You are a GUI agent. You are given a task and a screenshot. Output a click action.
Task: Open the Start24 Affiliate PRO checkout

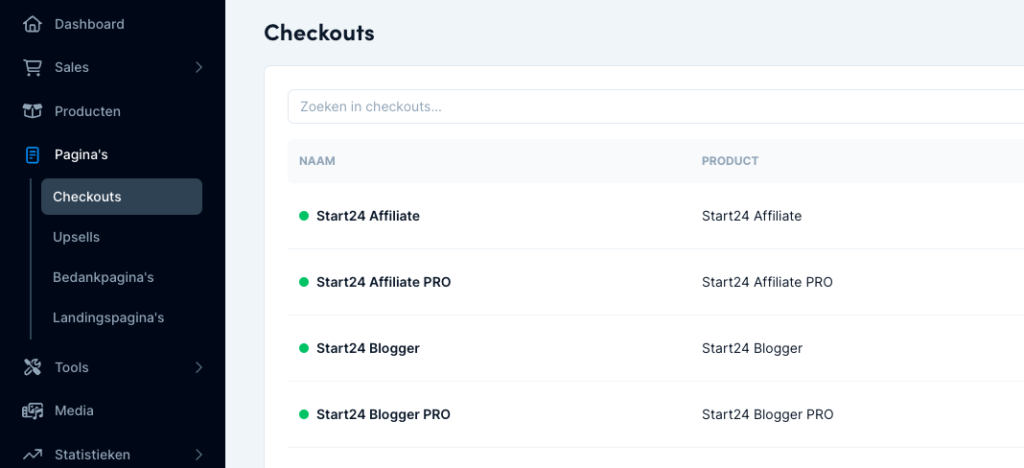(383, 282)
